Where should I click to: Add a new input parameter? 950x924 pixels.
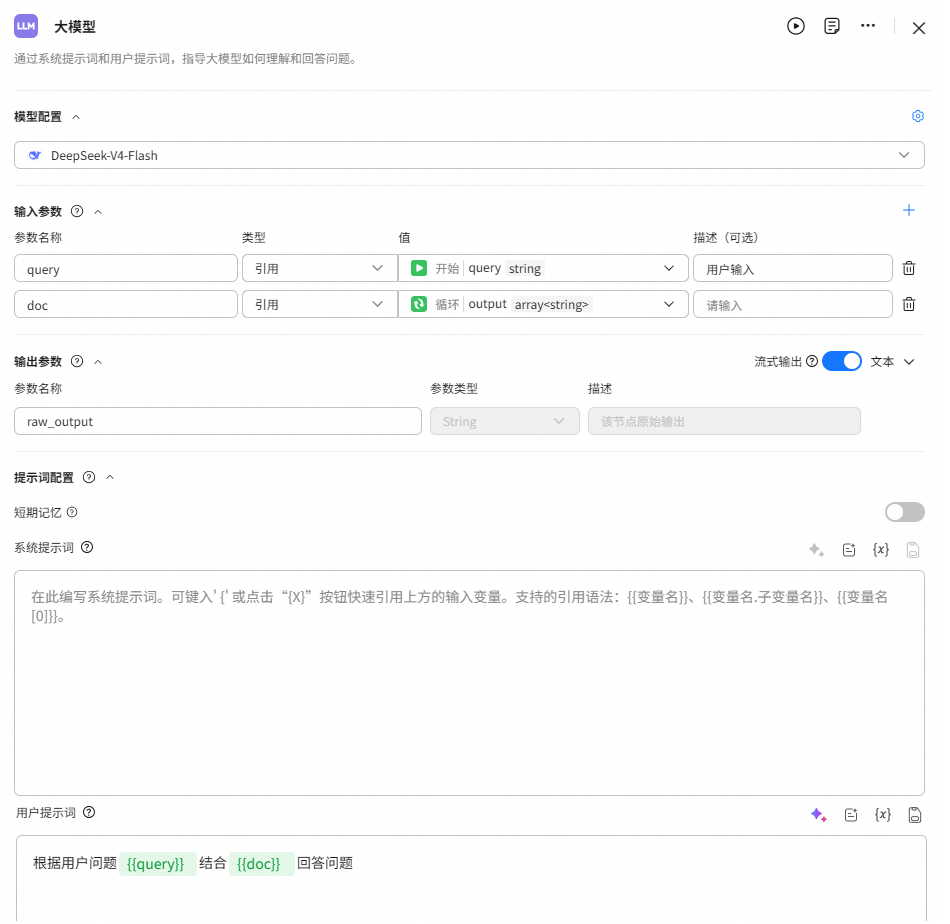click(908, 210)
